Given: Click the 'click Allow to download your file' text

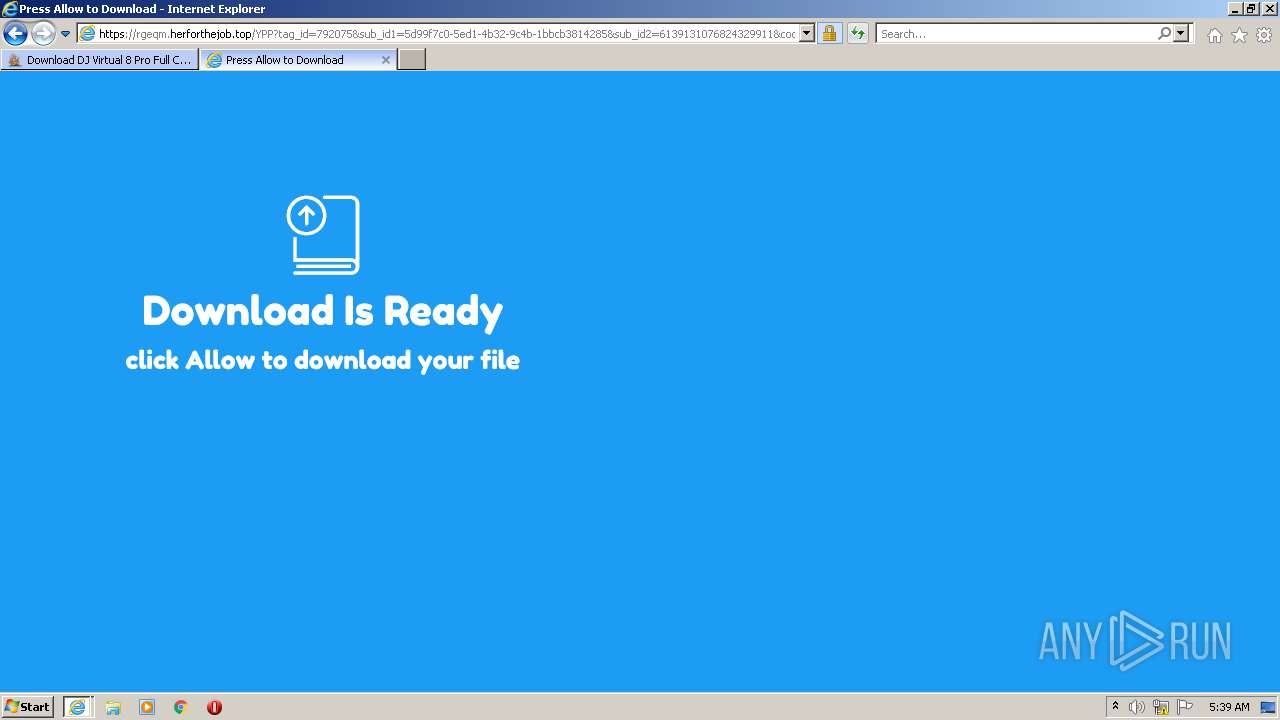Looking at the screenshot, I should pyautogui.click(x=323, y=360).
